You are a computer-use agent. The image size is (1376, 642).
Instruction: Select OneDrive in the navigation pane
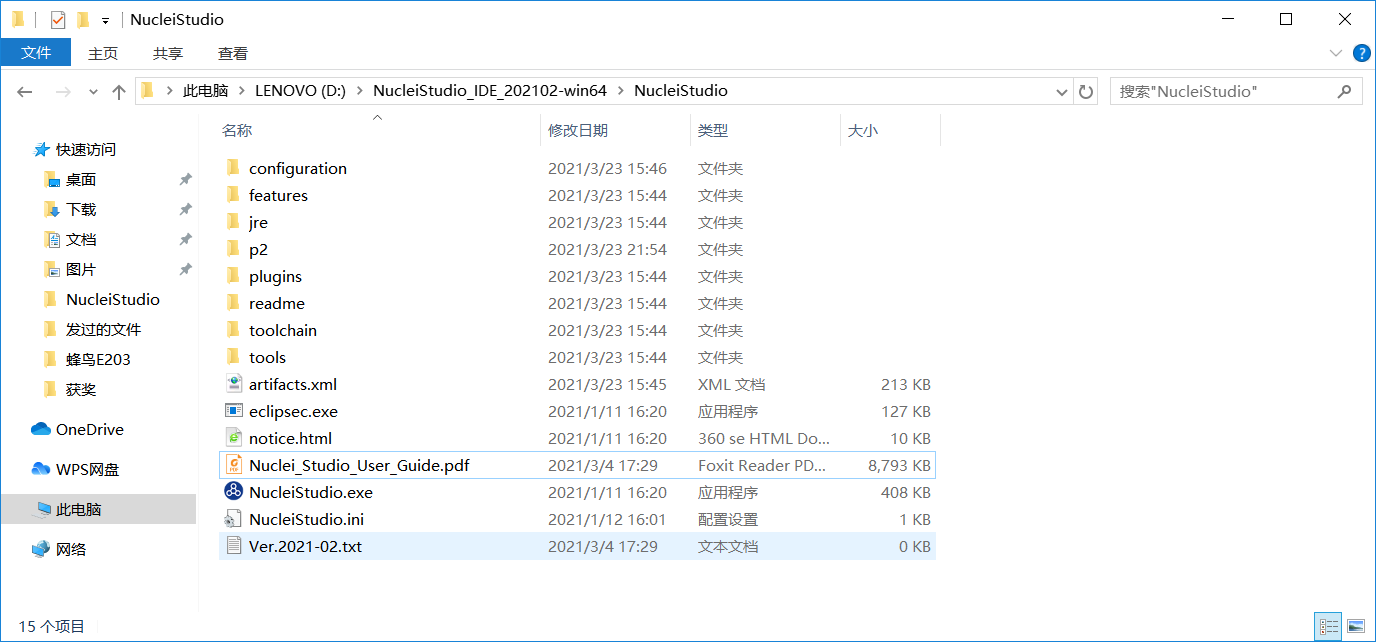[90, 429]
